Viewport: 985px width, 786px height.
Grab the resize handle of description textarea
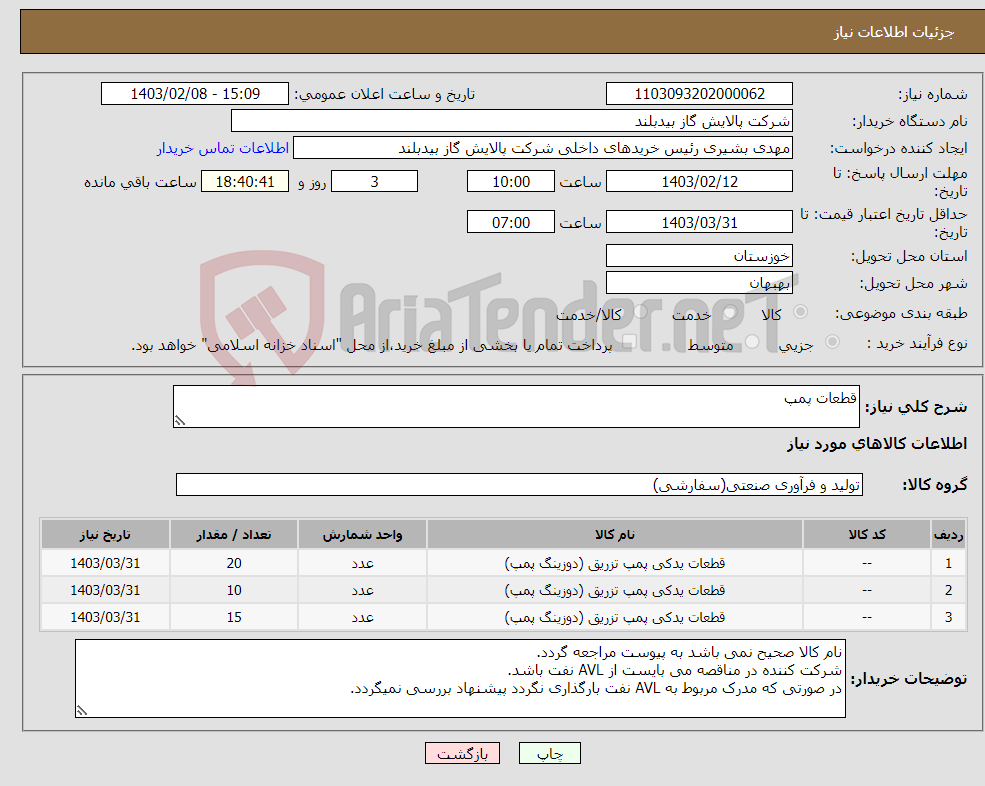[x=180, y=421]
